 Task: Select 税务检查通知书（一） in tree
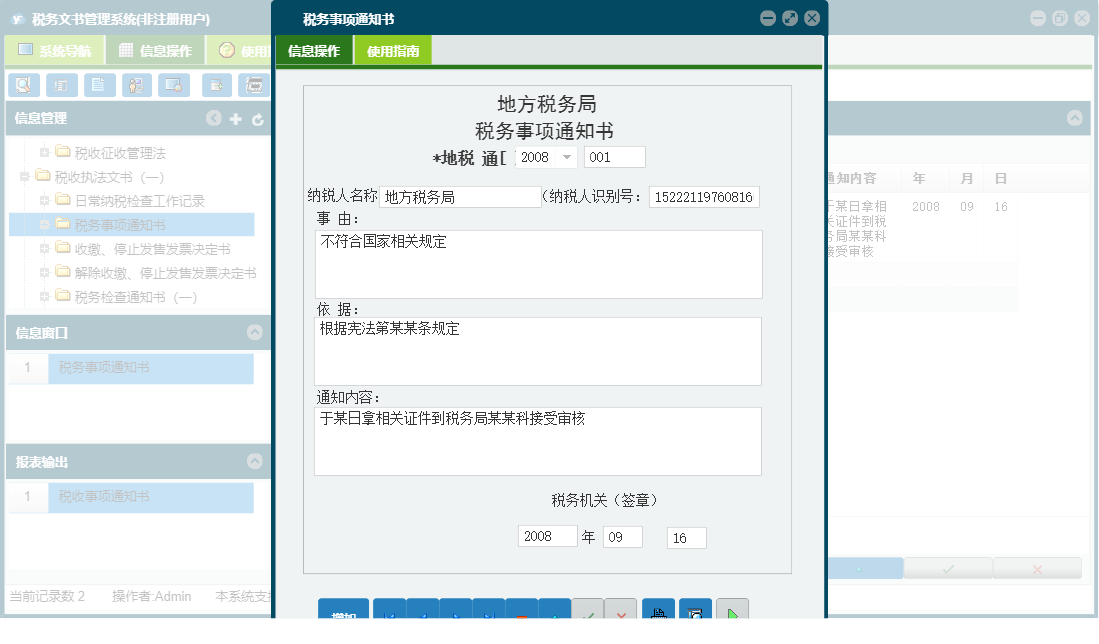point(135,297)
